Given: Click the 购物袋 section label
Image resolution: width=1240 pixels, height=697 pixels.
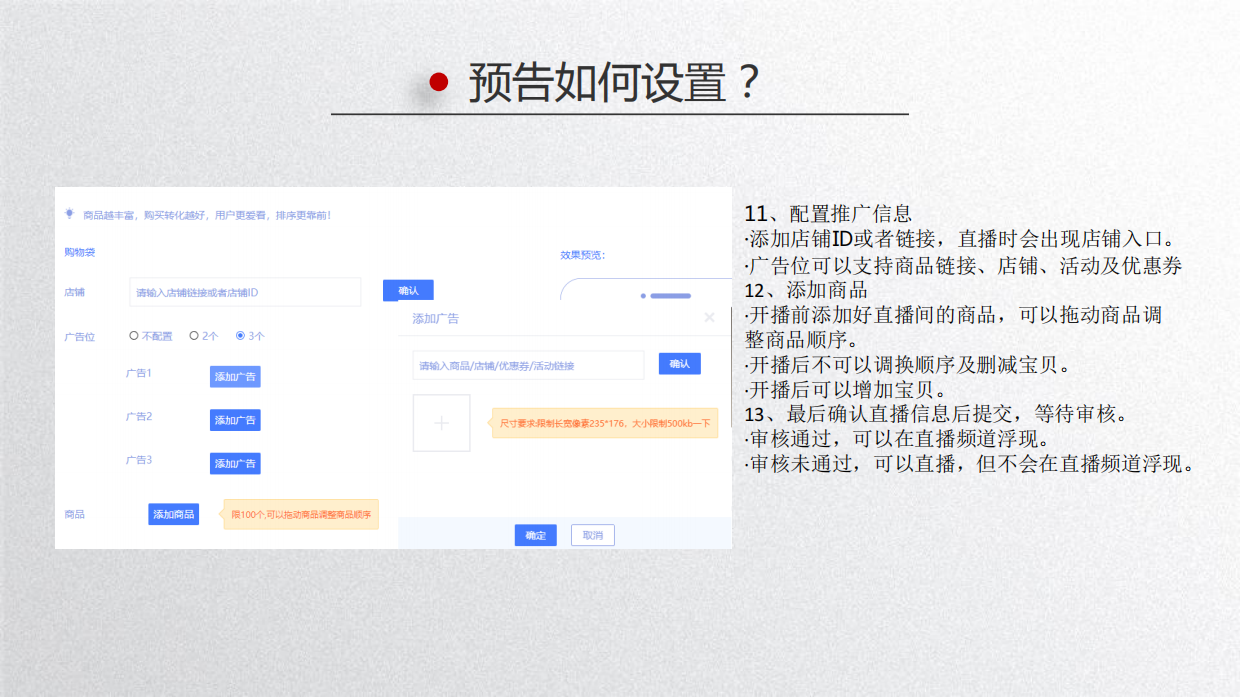Looking at the screenshot, I should click(x=79, y=252).
